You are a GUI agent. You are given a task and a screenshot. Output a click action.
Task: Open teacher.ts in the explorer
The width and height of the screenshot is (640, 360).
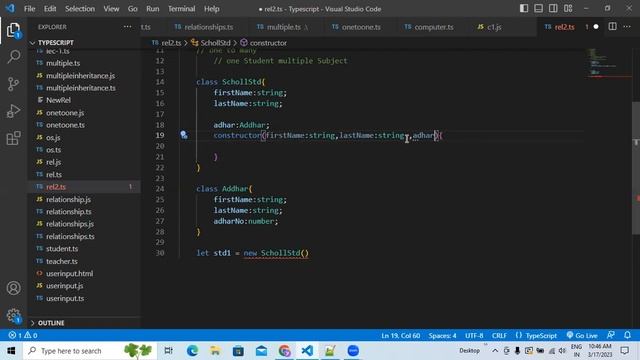pyautogui.click(x=62, y=261)
